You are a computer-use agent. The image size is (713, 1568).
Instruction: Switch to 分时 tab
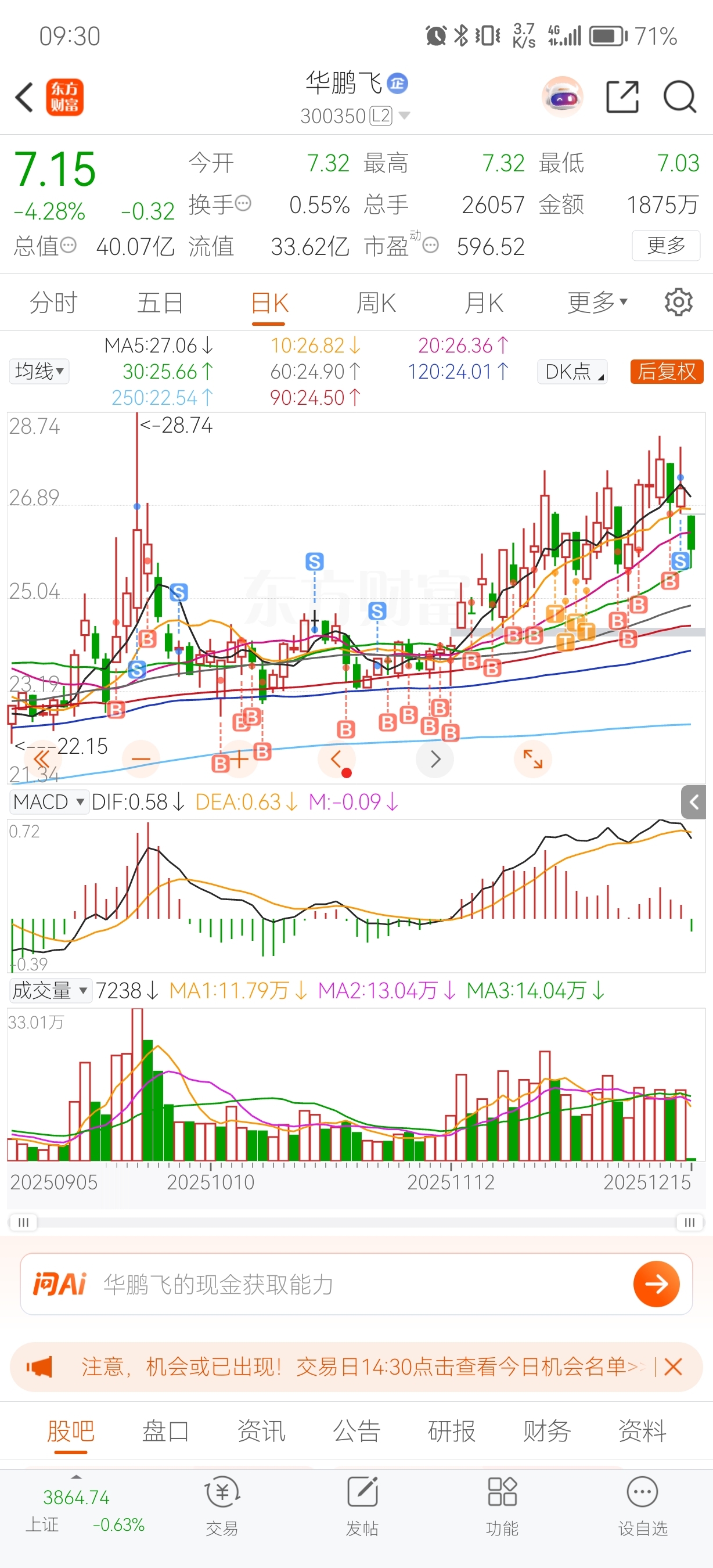point(53,303)
